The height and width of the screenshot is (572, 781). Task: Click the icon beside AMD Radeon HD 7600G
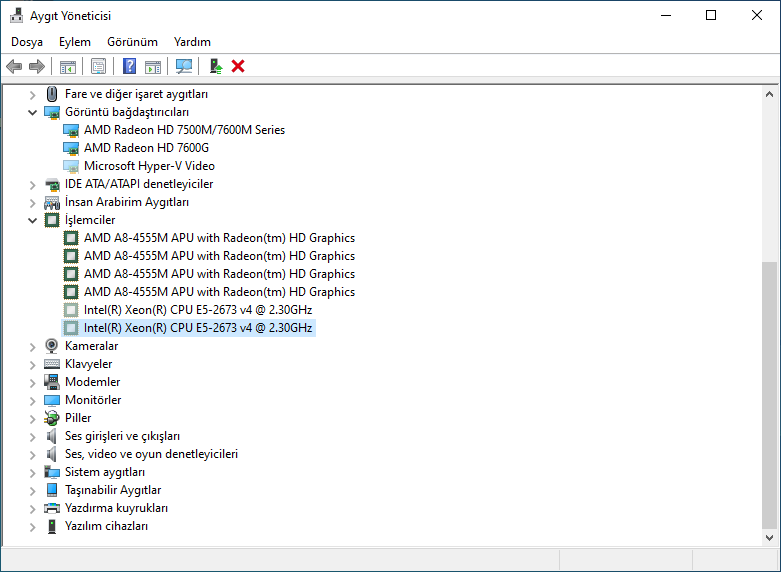tap(71, 148)
